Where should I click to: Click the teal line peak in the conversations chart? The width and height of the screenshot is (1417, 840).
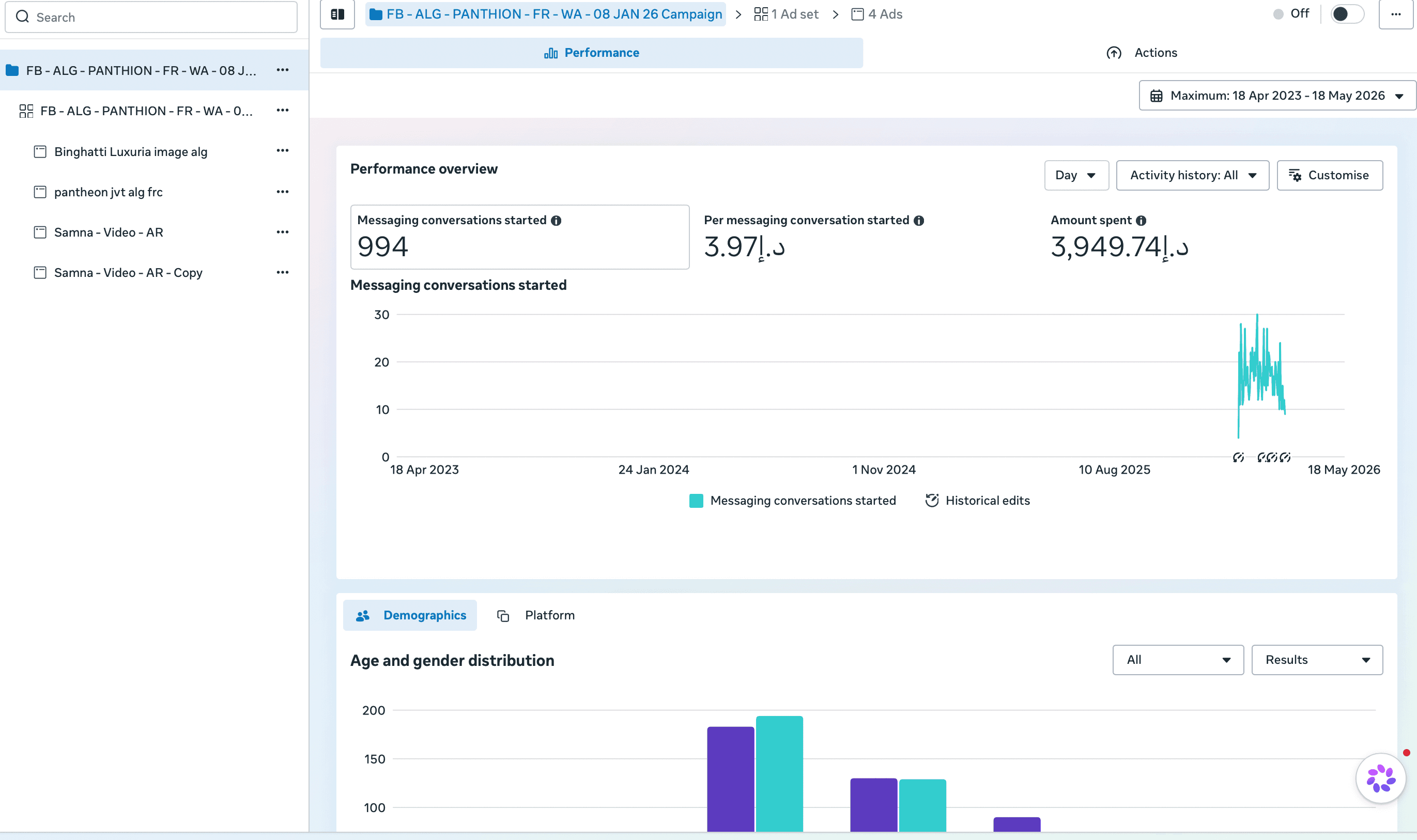[1257, 316]
